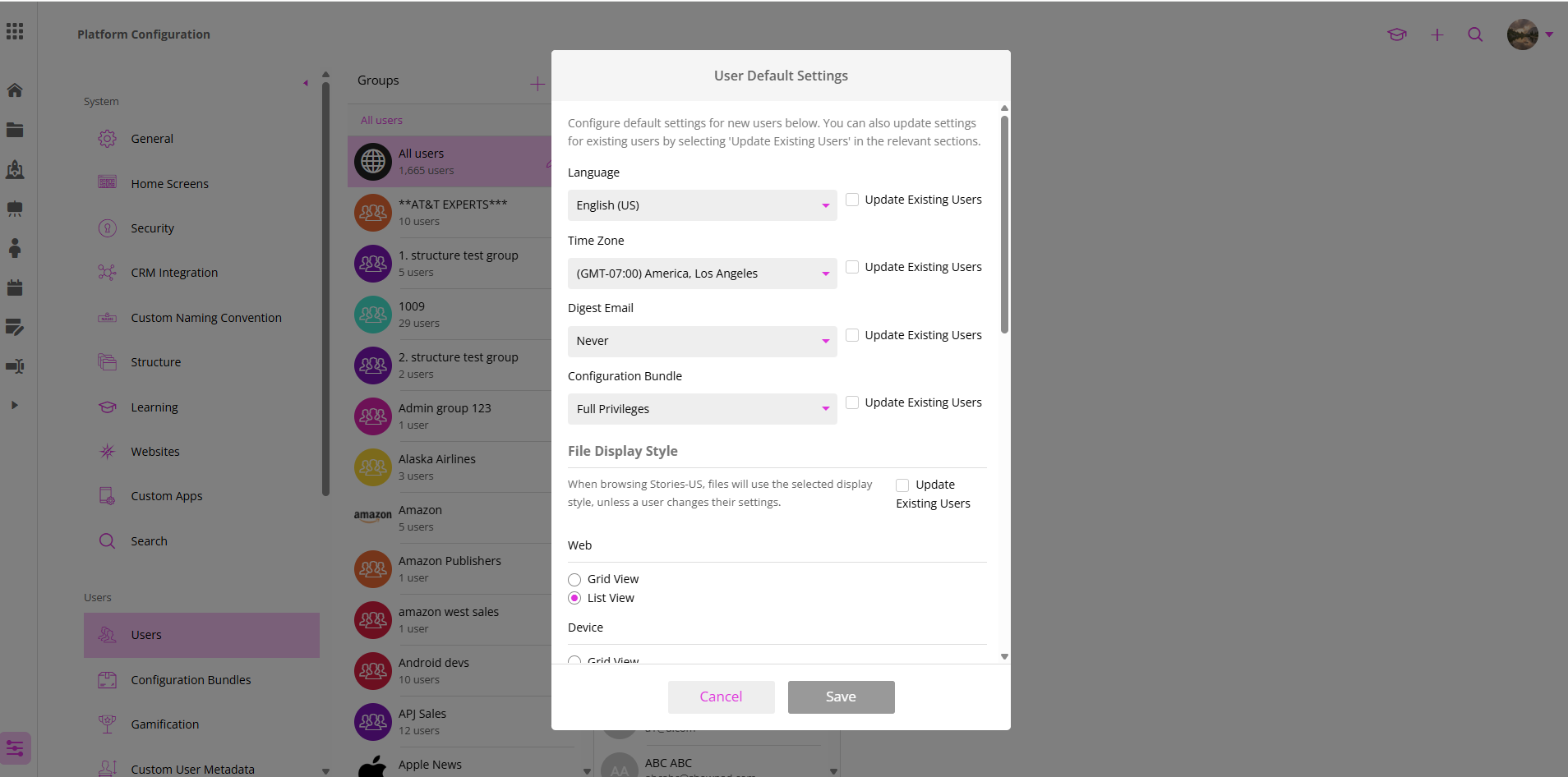
Task: Click the dialog vertical scrollbar
Action: coord(1004,223)
